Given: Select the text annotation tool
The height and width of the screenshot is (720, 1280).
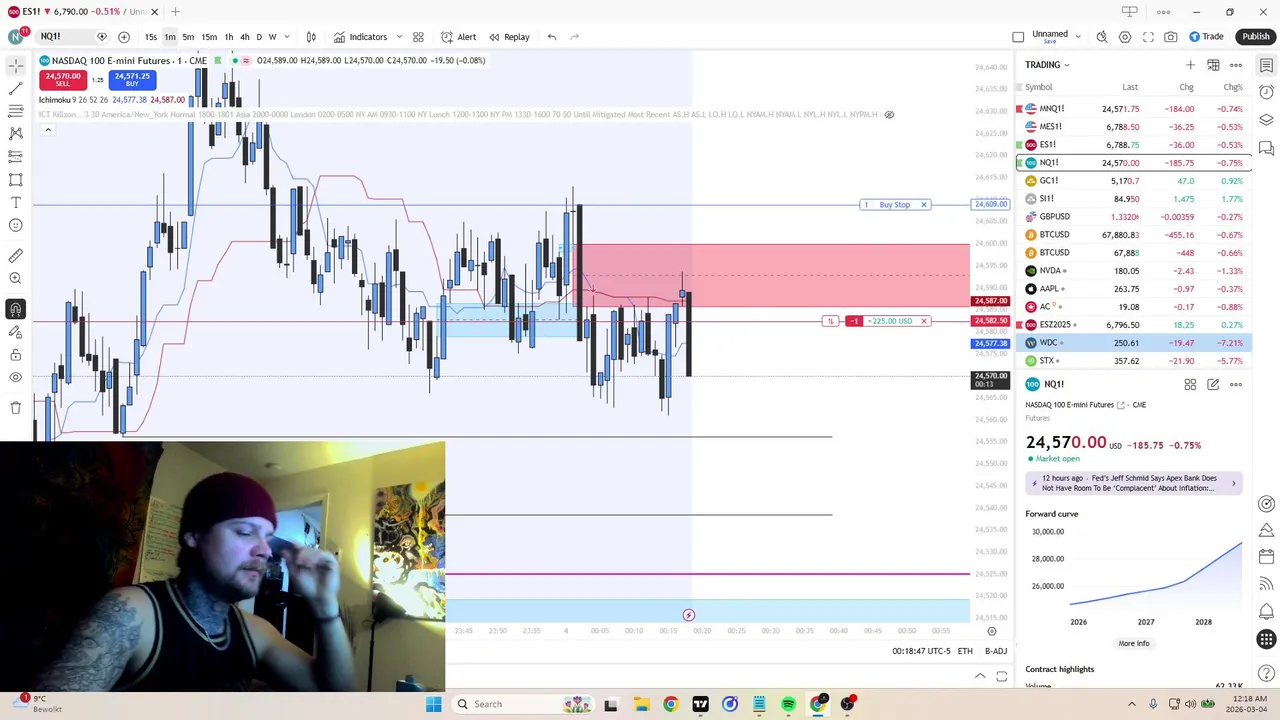Looking at the screenshot, I should (x=15, y=202).
